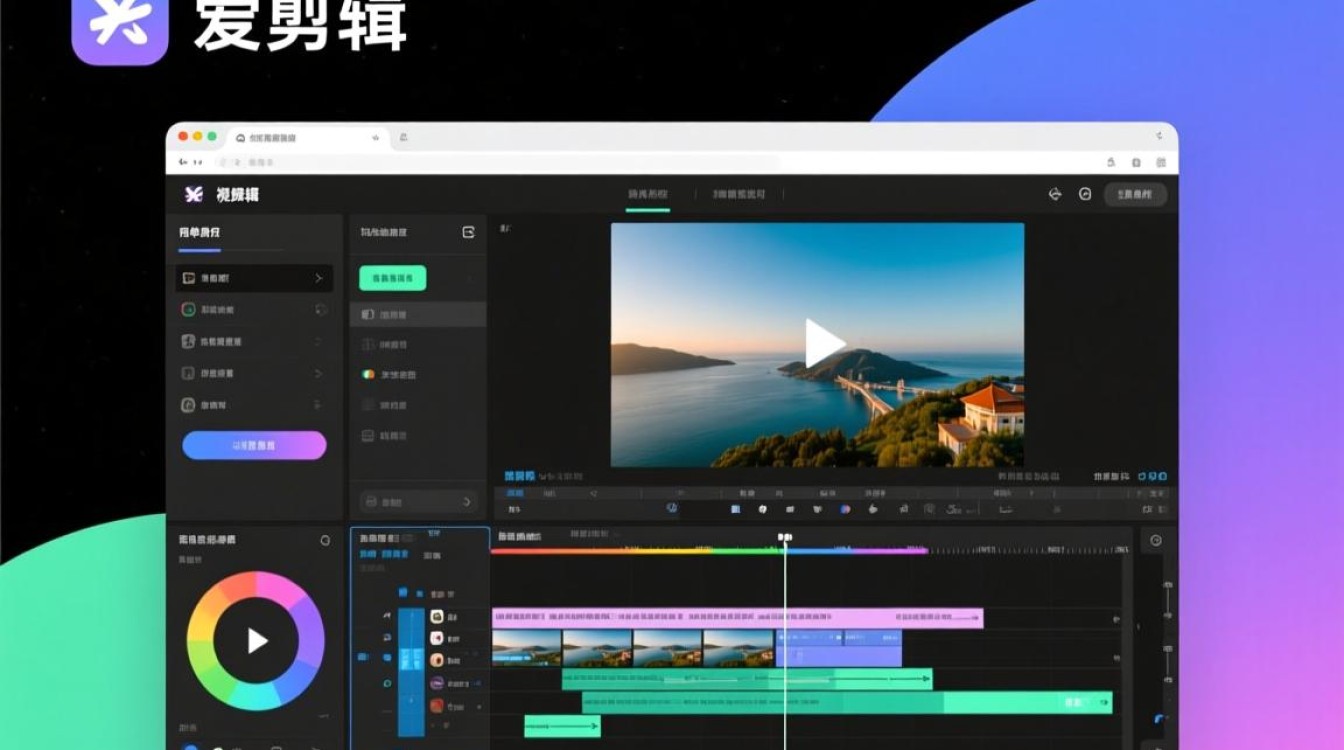Screen dimensions: 1344x750
Task: Click the green button in the middle panel
Action: pyautogui.click(x=392, y=278)
